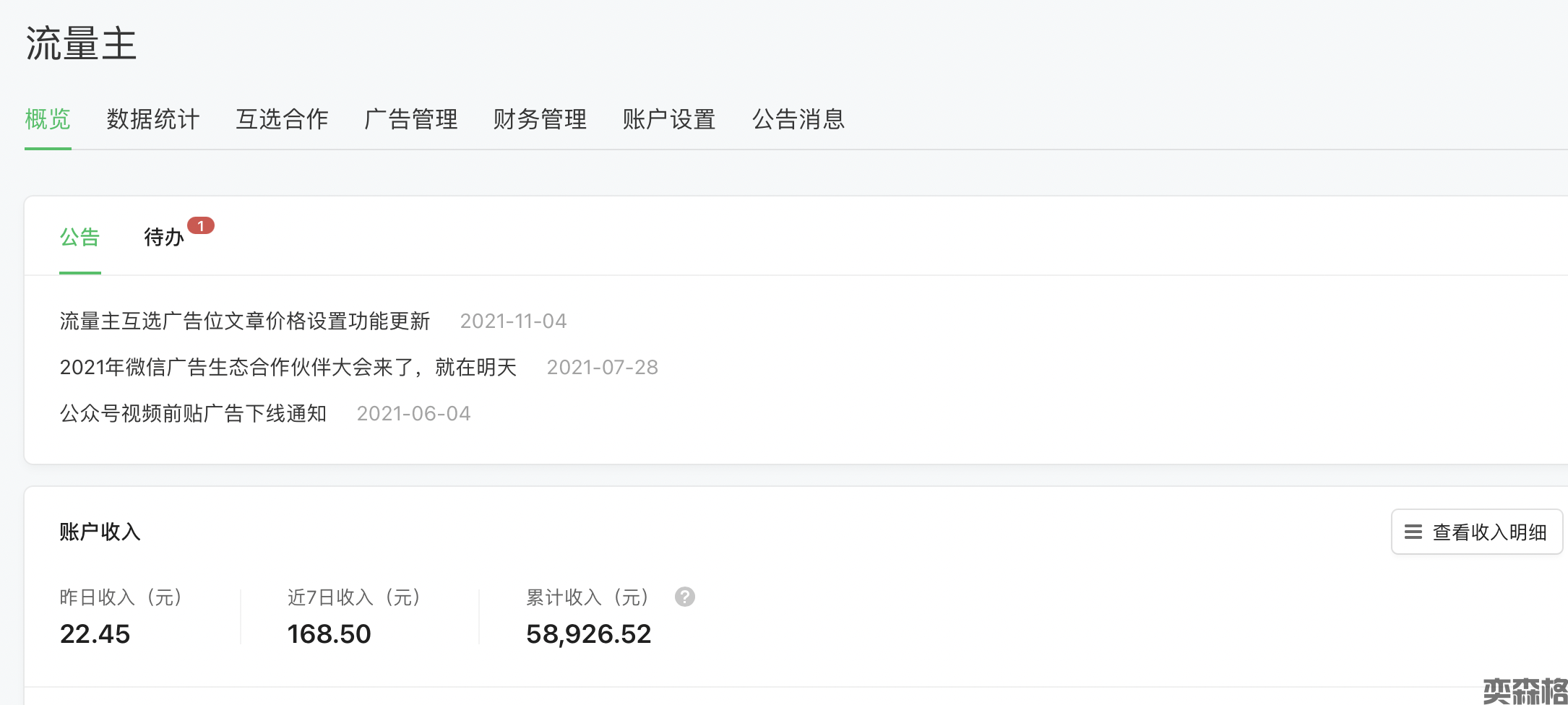
Task: Click the 查看收入明细 button
Action: click(x=1477, y=532)
